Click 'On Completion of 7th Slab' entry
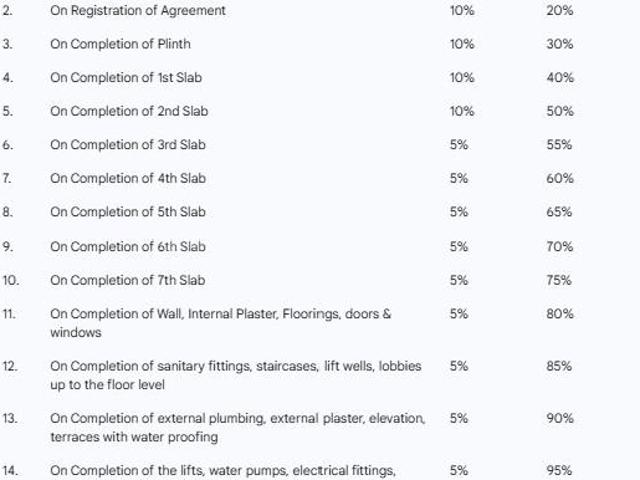 coord(128,280)
